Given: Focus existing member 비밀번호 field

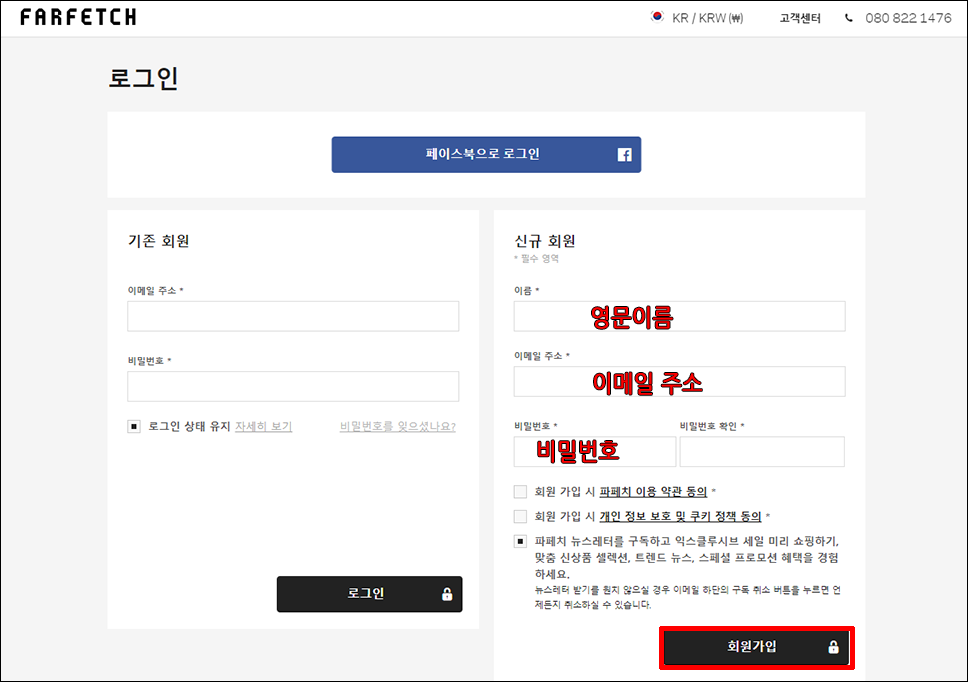Looking at the screenshot, I should coord(293,386).
